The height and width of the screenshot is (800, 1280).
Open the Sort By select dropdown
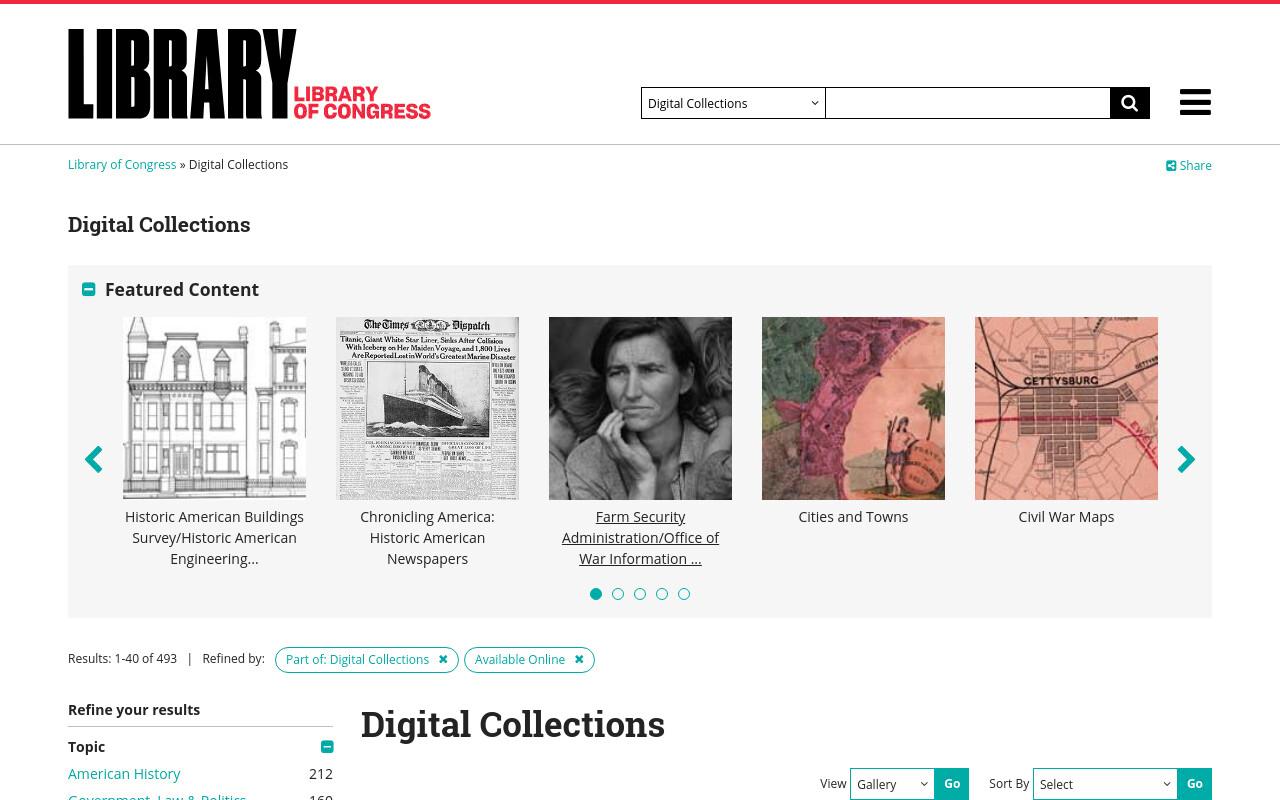pos(1105,784)
